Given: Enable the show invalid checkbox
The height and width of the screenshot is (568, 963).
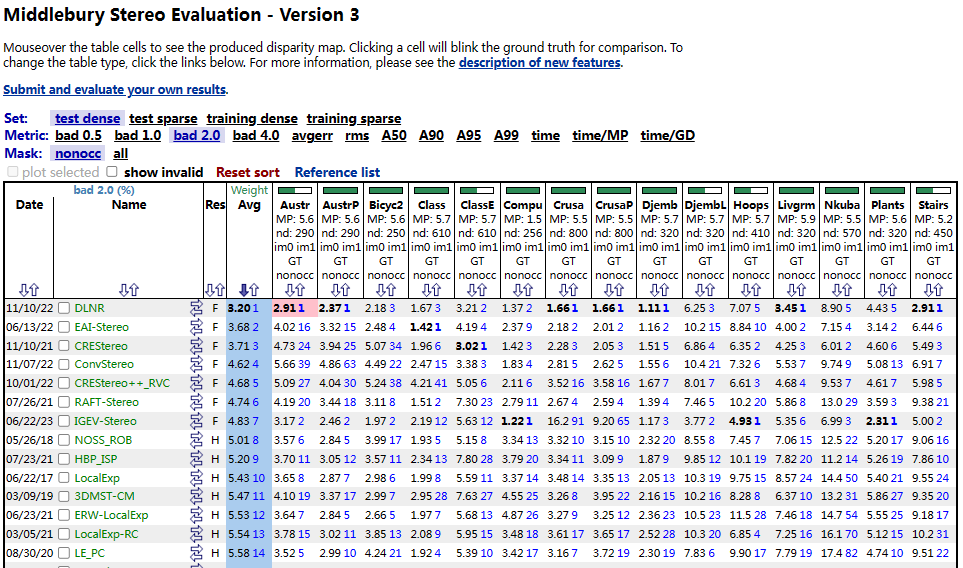Looking at the screenshot, I should click(112, 172).
